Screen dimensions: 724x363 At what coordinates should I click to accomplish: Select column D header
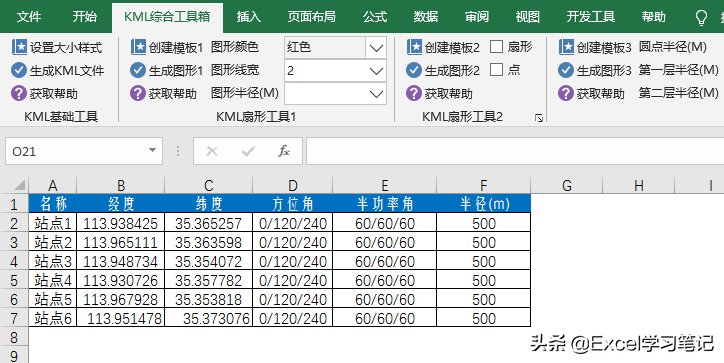(x=293, y=185)
